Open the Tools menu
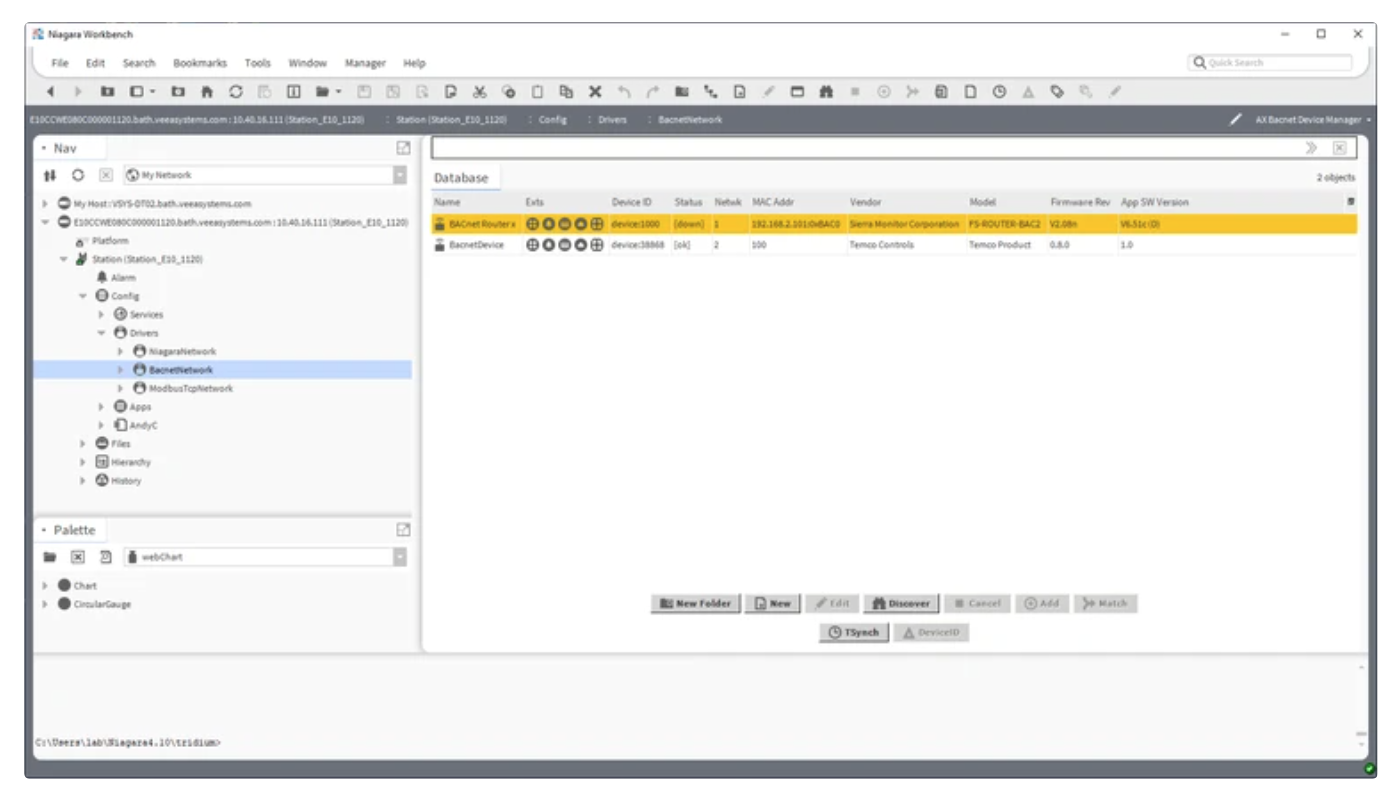 pyautogui.click(x=258, y=63)
